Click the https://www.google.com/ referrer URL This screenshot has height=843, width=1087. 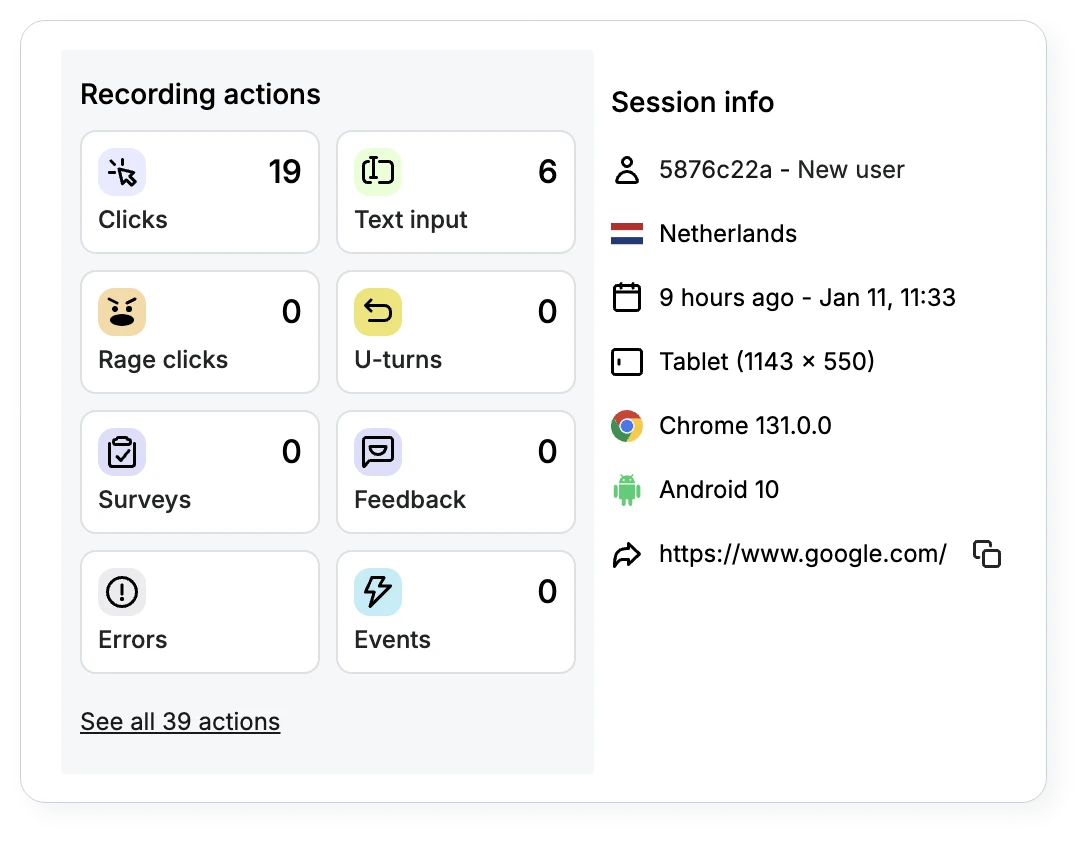(802, 554)
